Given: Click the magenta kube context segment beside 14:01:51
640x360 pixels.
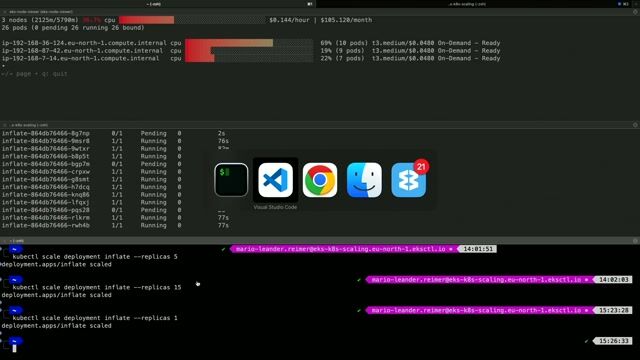Looking at the screenshot, I should (344, 249).
